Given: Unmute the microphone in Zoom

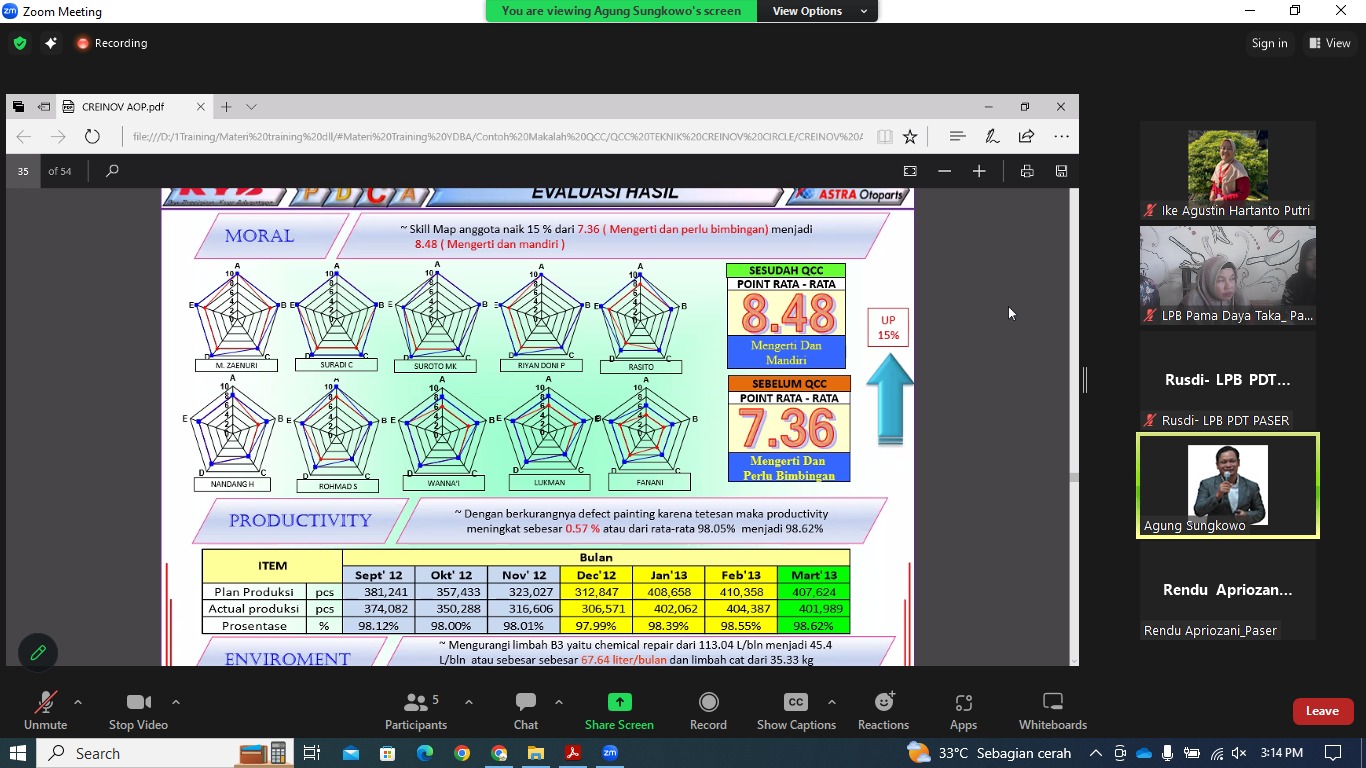Looking at the screenshot, I should (45, 711).
